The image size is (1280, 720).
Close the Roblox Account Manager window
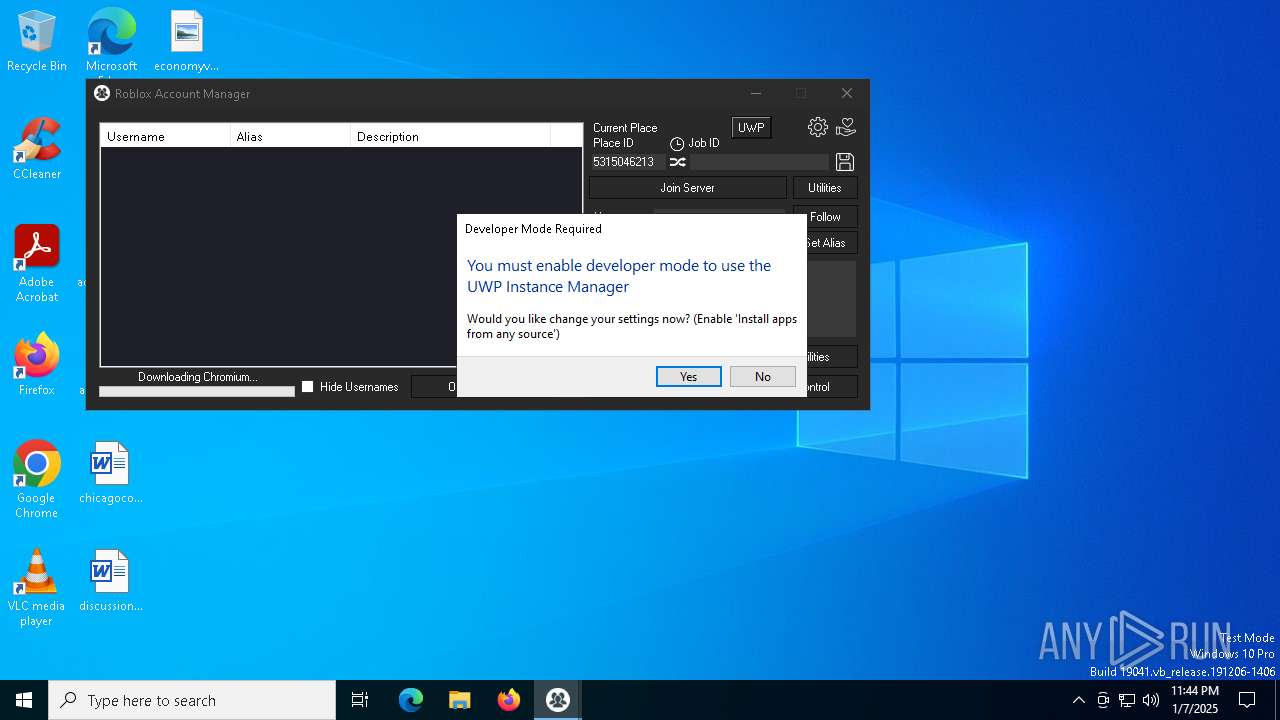847,93
